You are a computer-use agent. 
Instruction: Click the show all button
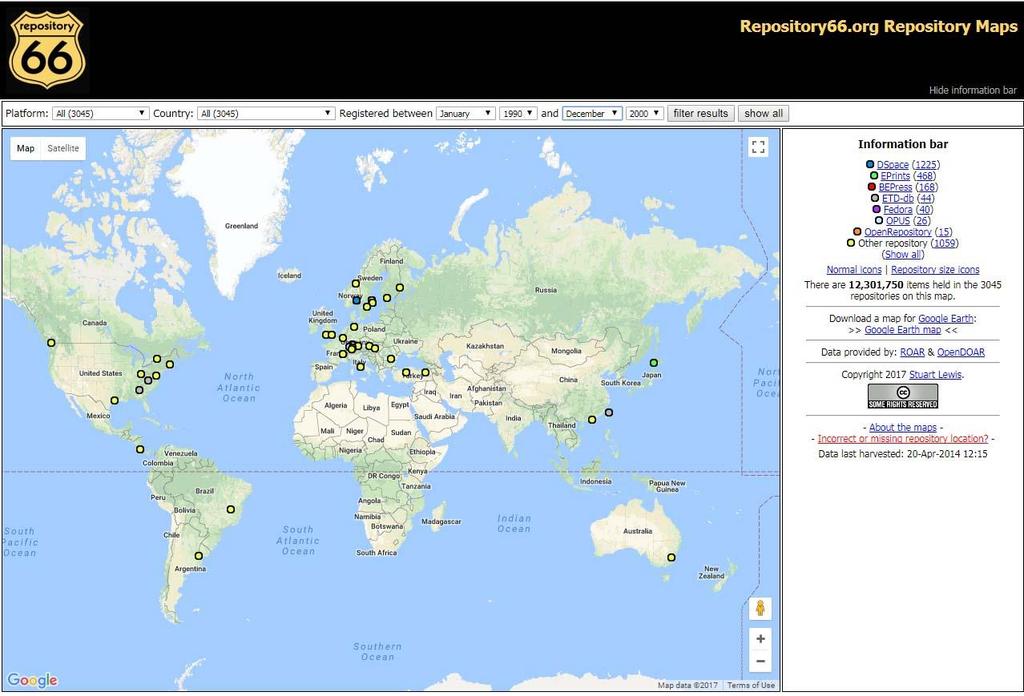pyautogui.click(x=763, y=114)
